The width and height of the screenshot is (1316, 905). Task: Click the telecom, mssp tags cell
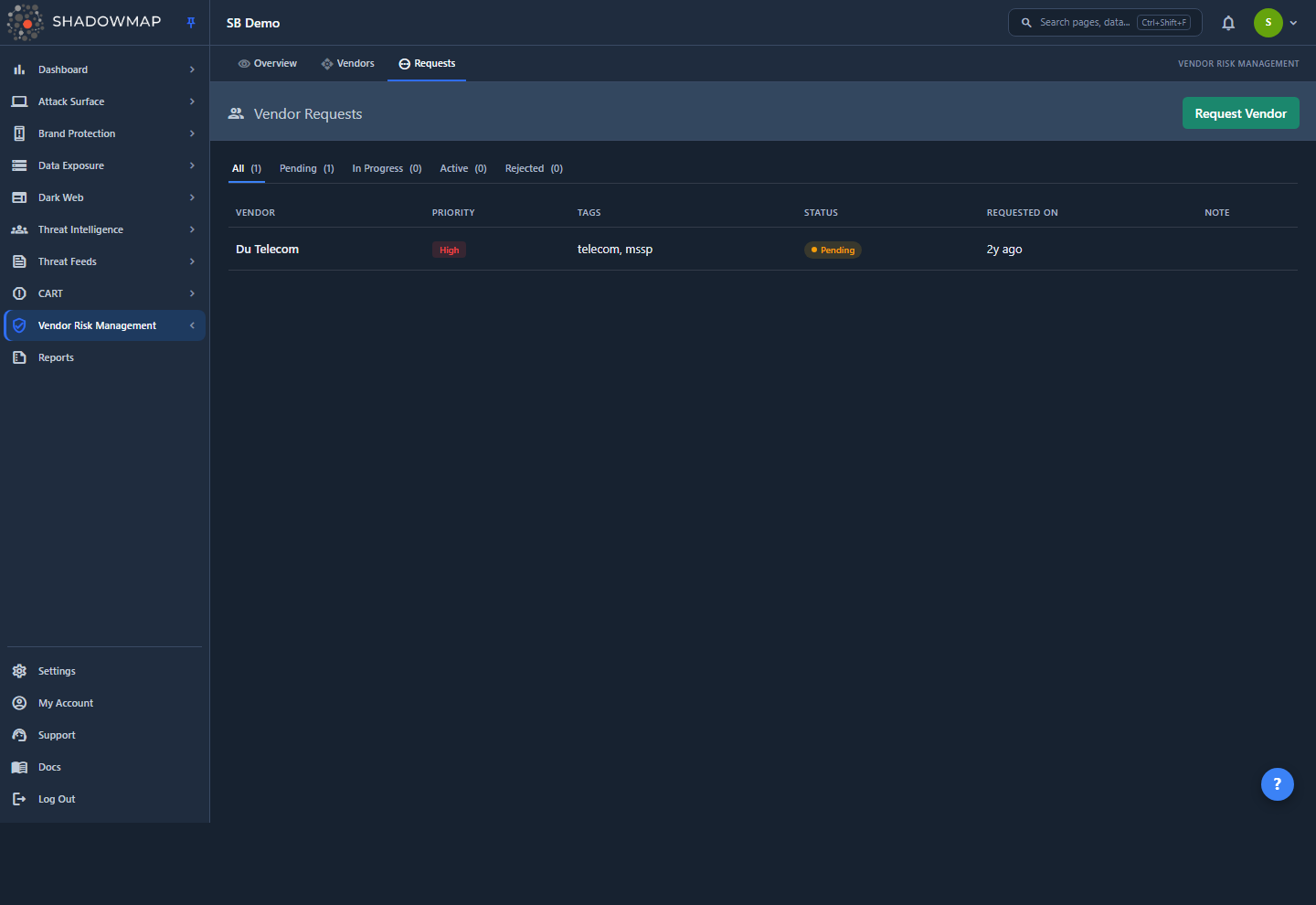(615, 249)
